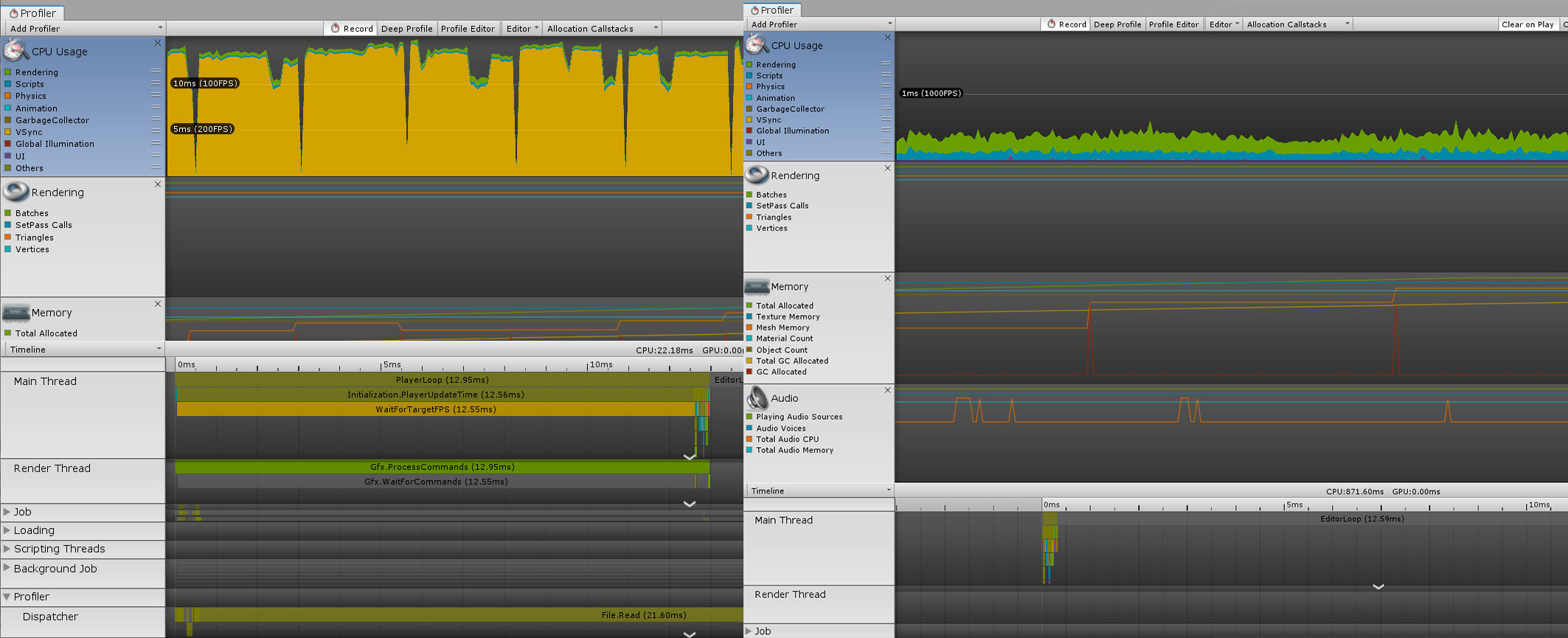Click Object Count label in right Memory module
Image resolution: width=1568 pixels, height=638 pixels.
(782, 350)
